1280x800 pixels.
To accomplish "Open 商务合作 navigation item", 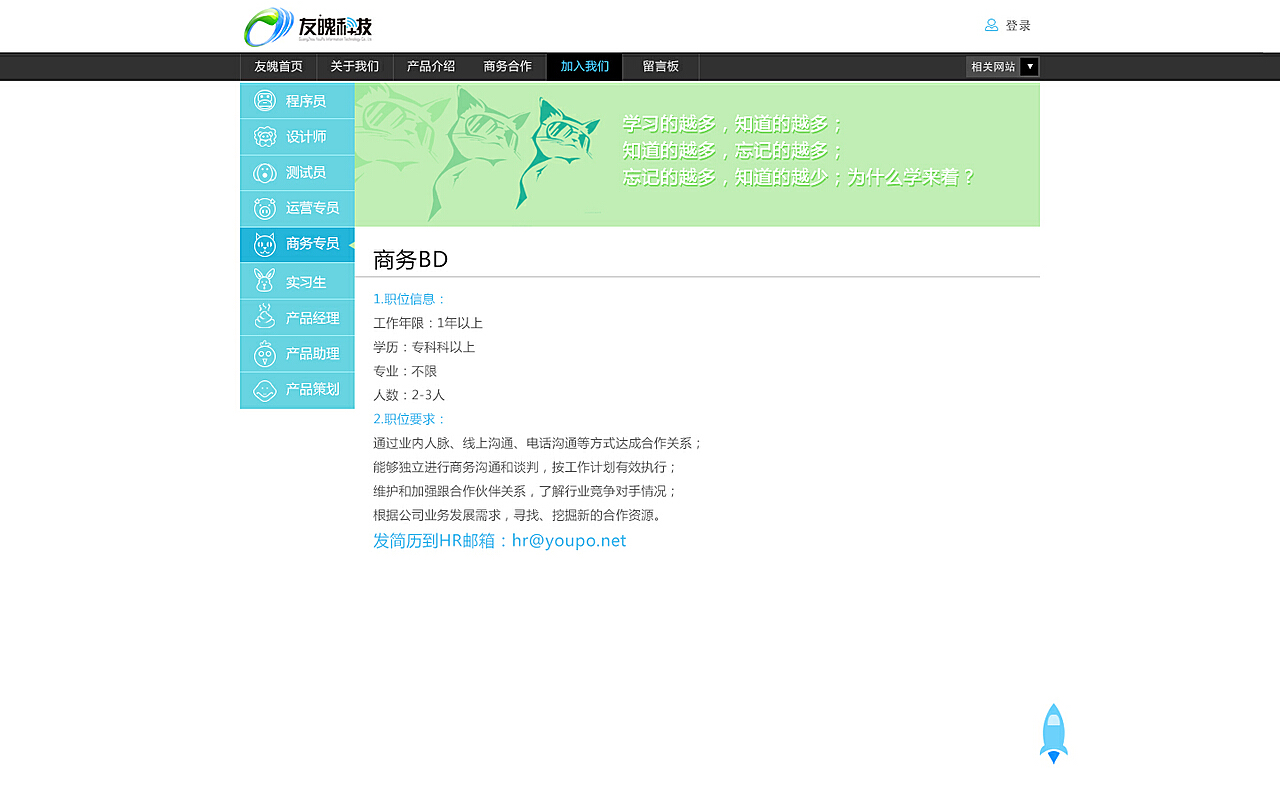I will point(508,67).
